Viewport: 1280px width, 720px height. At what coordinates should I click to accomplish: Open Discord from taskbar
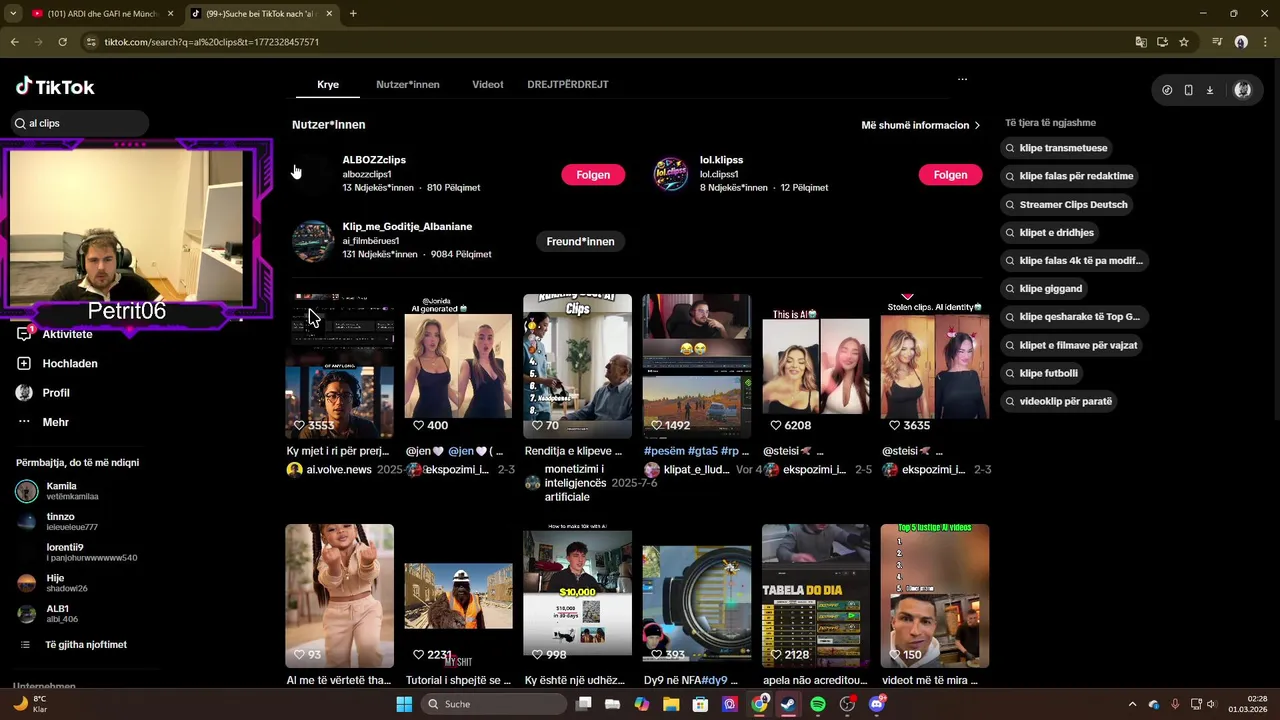pyautogui.click(x=877, y=704)
